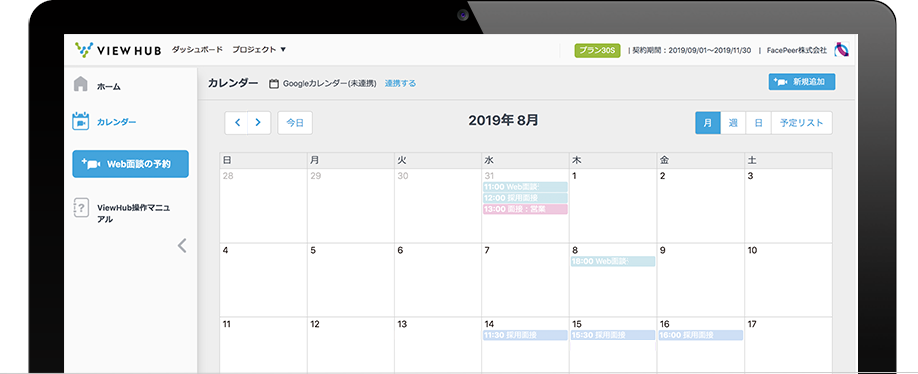Open ViewHub操作マニュアル help icon
The width and height of the screenshot is (918, 374).
tap(81, 208)
